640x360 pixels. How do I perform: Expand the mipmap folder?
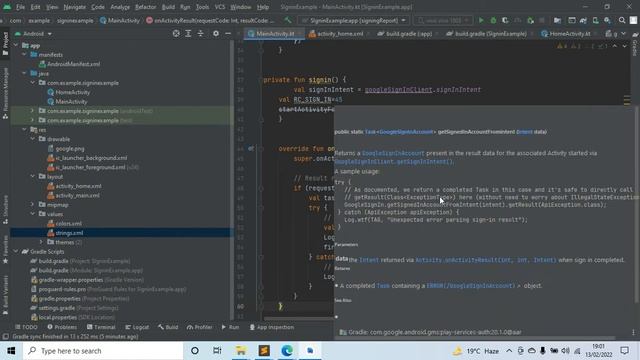pos(33,204)
